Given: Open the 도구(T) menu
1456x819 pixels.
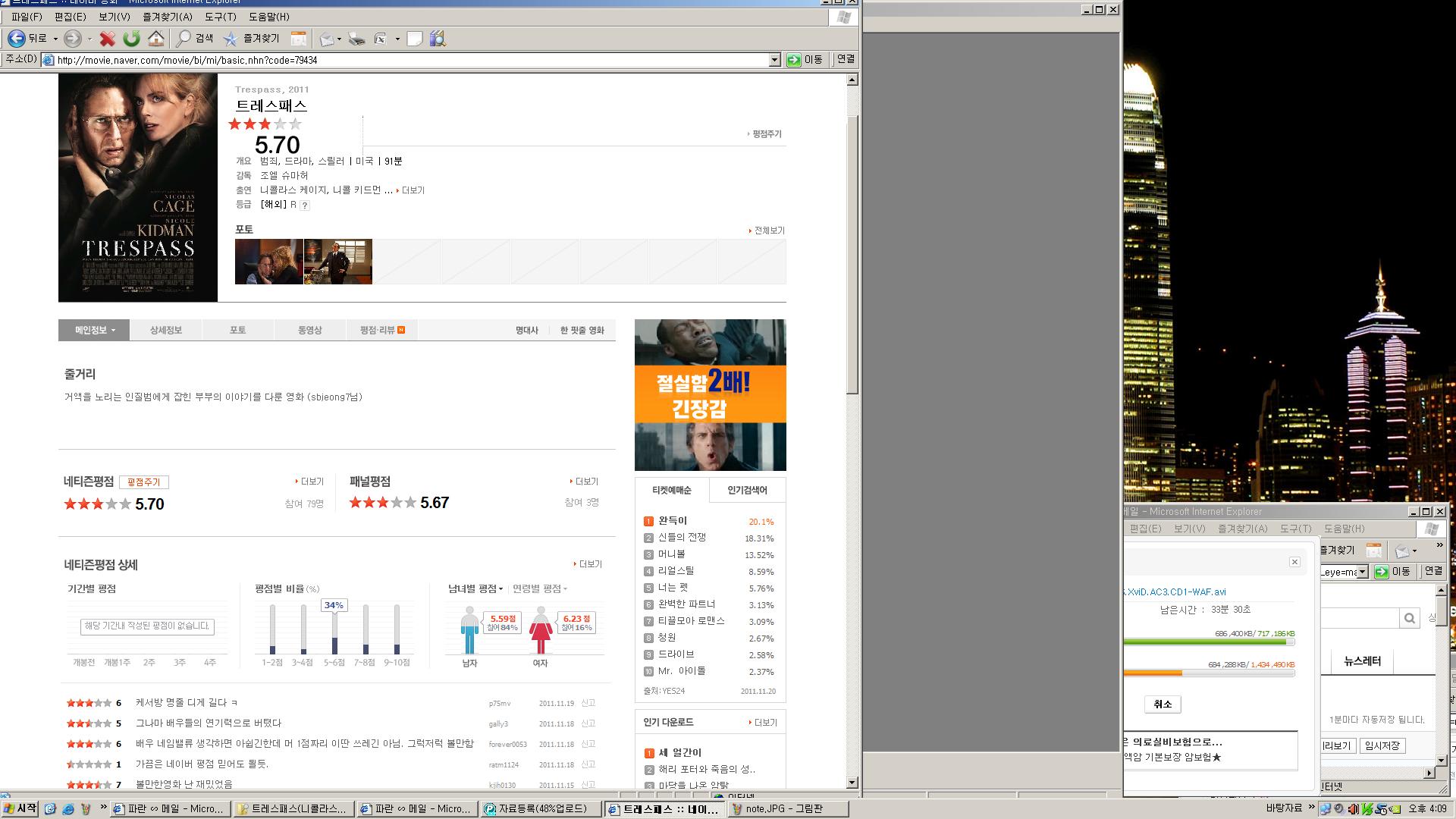Looking at the screenshot, I should [221, 17].
